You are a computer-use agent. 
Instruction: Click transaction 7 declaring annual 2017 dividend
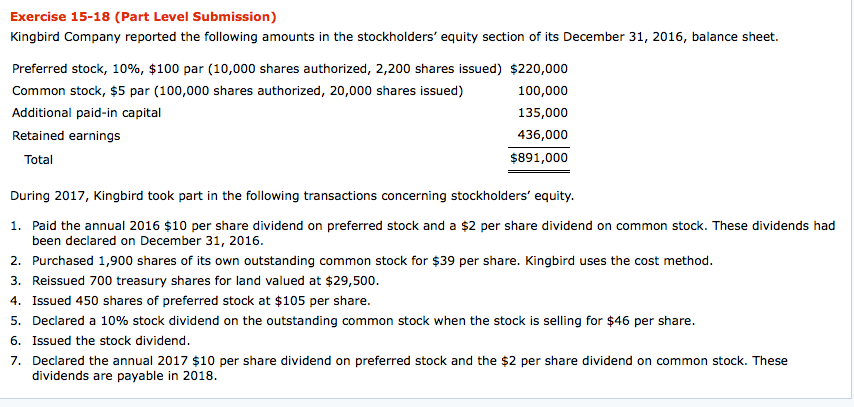tap(409, 368)
